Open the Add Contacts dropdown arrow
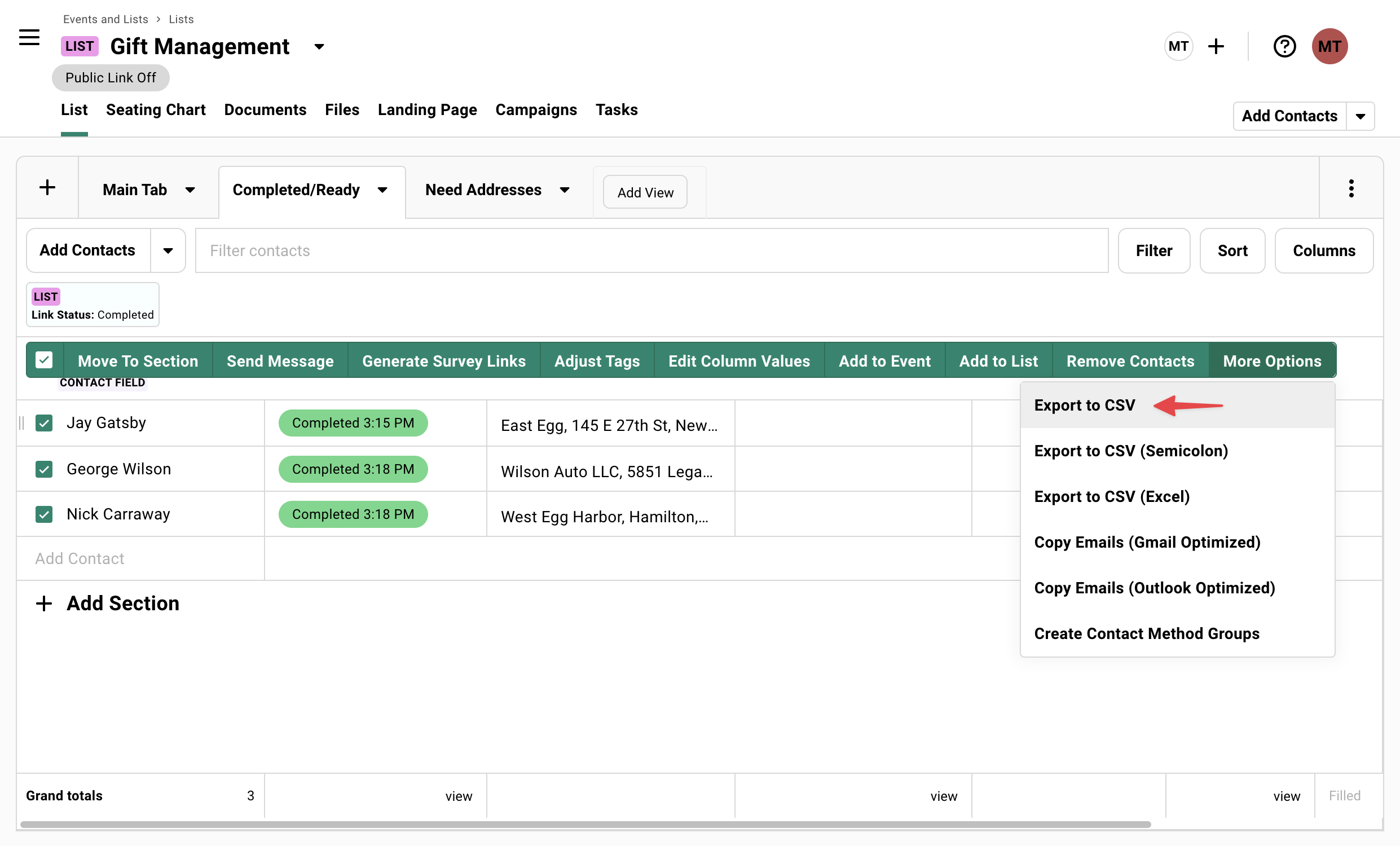The width and height of the screenshot is (1400, 846). (x=168, y=250)
